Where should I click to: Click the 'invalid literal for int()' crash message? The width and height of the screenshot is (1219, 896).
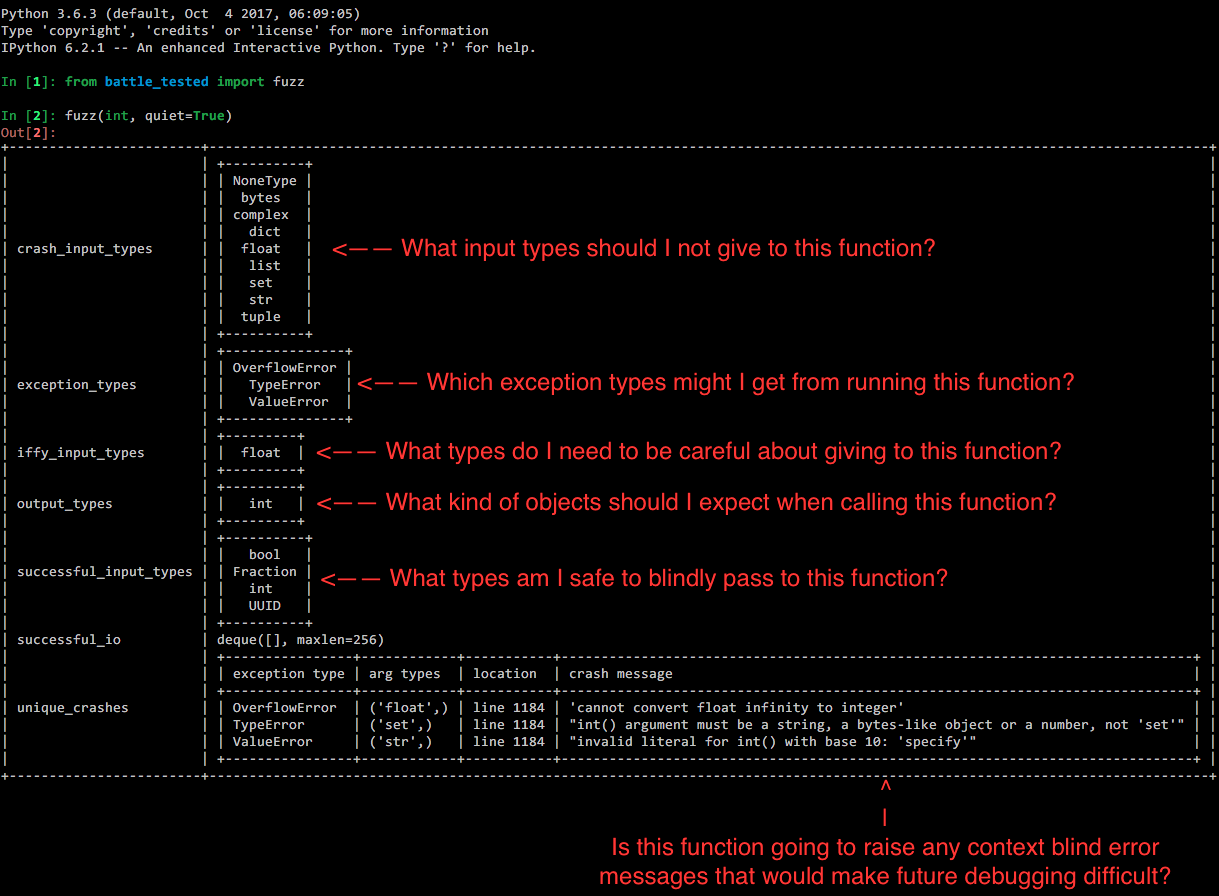[x=772, y=742]
